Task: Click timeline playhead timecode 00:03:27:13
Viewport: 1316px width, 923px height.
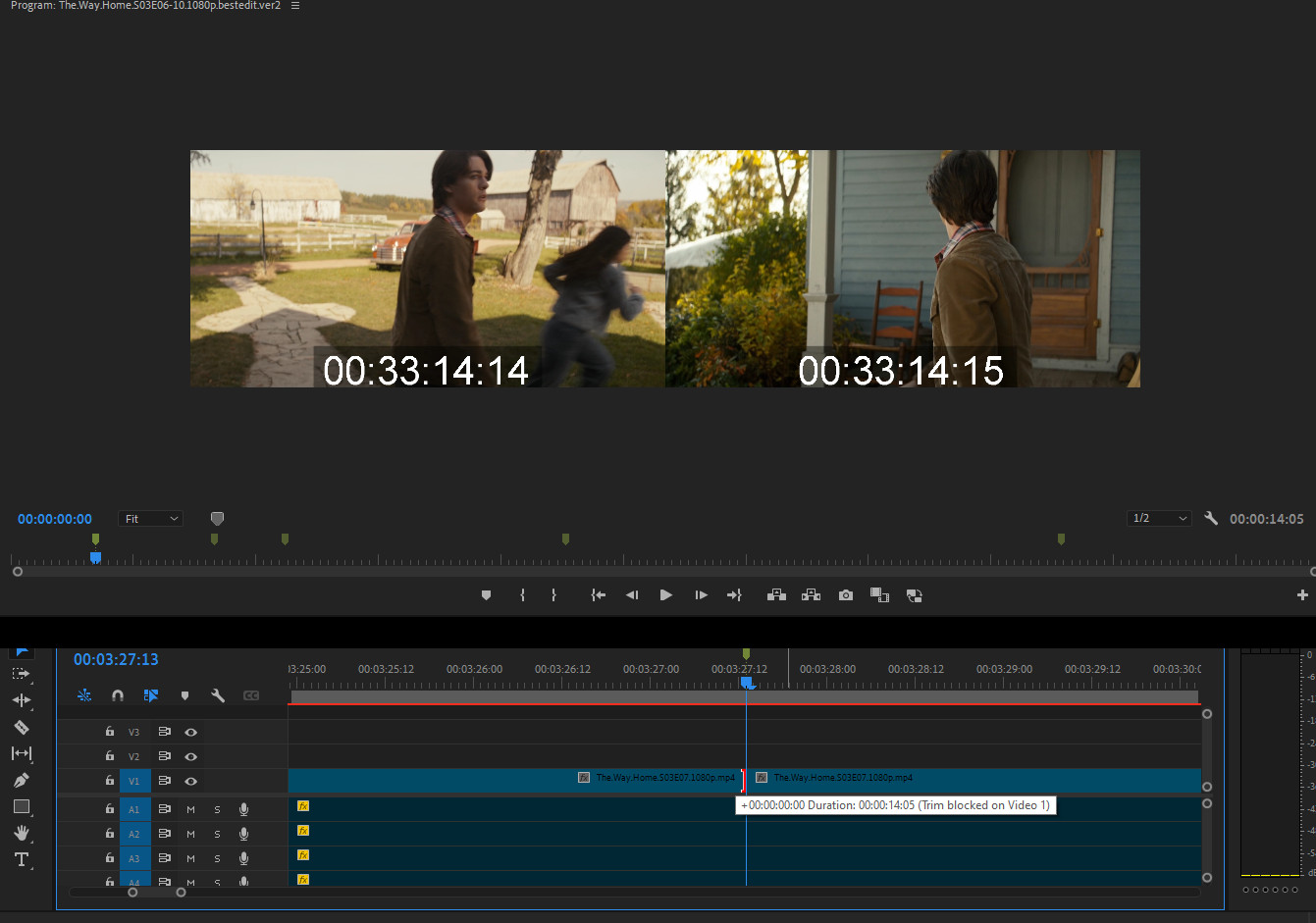Action: click(x=116, y=659)
